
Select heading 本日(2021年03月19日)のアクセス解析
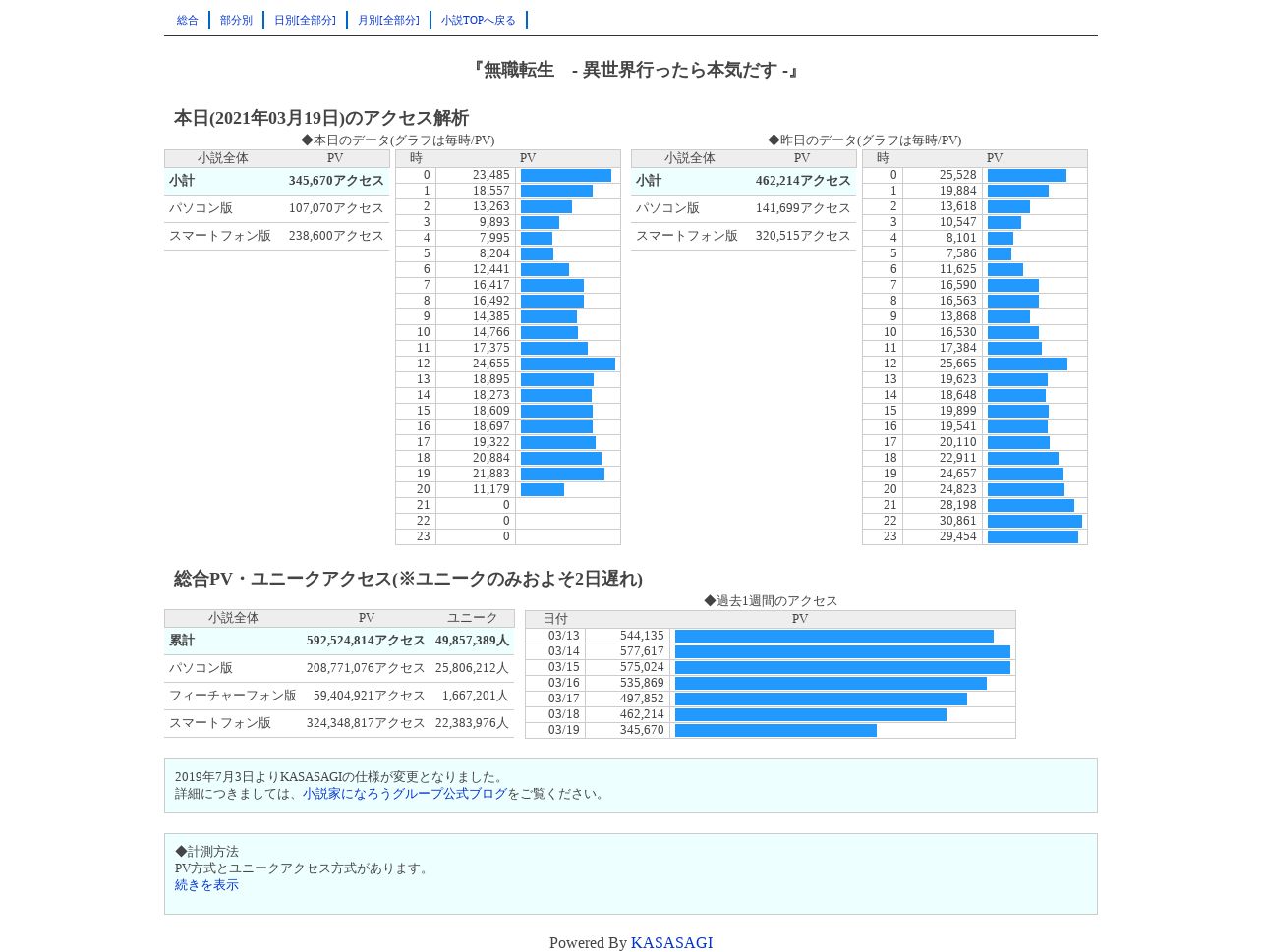(x=321, y=118)
